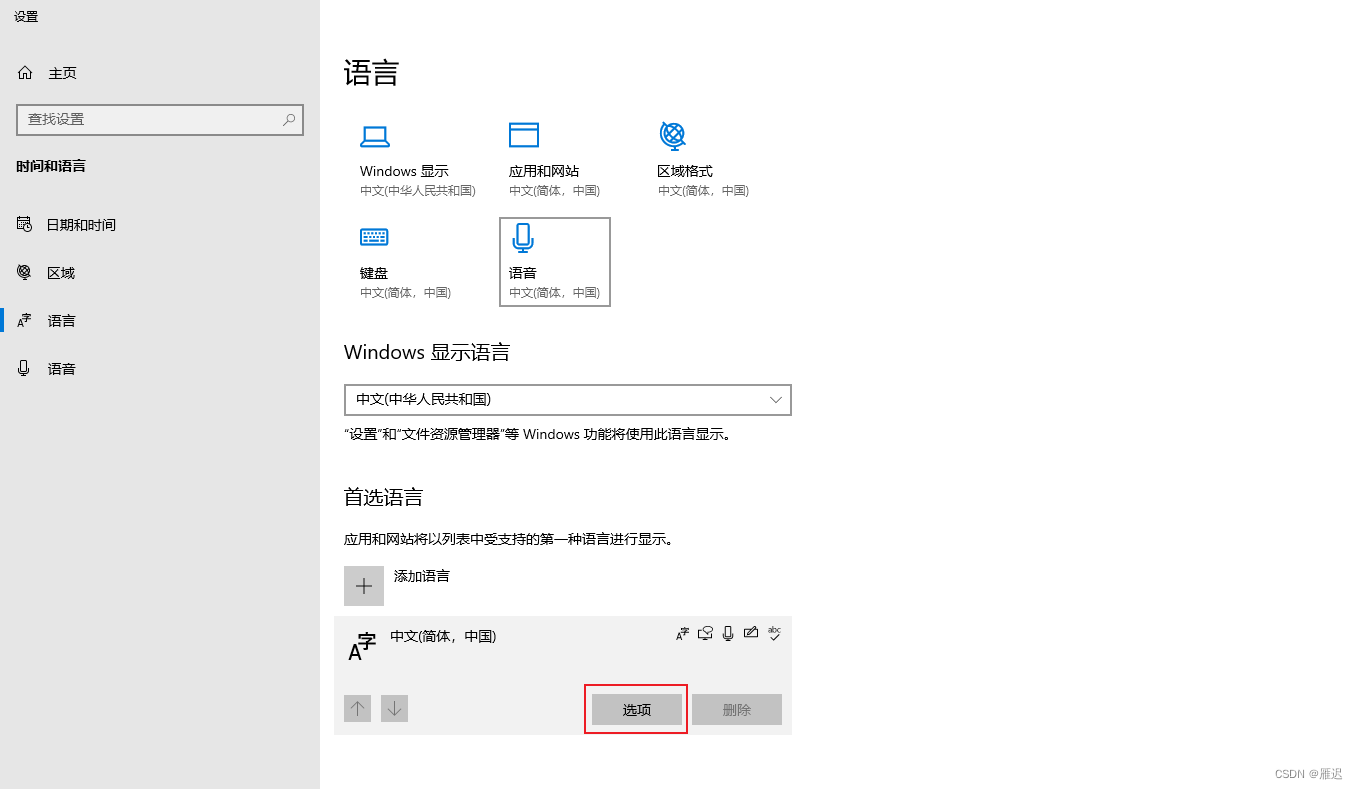The image size is (1358, 789).
Task: Click the 语言 A字 icon in sidebar
Action: tap(24, 320)
